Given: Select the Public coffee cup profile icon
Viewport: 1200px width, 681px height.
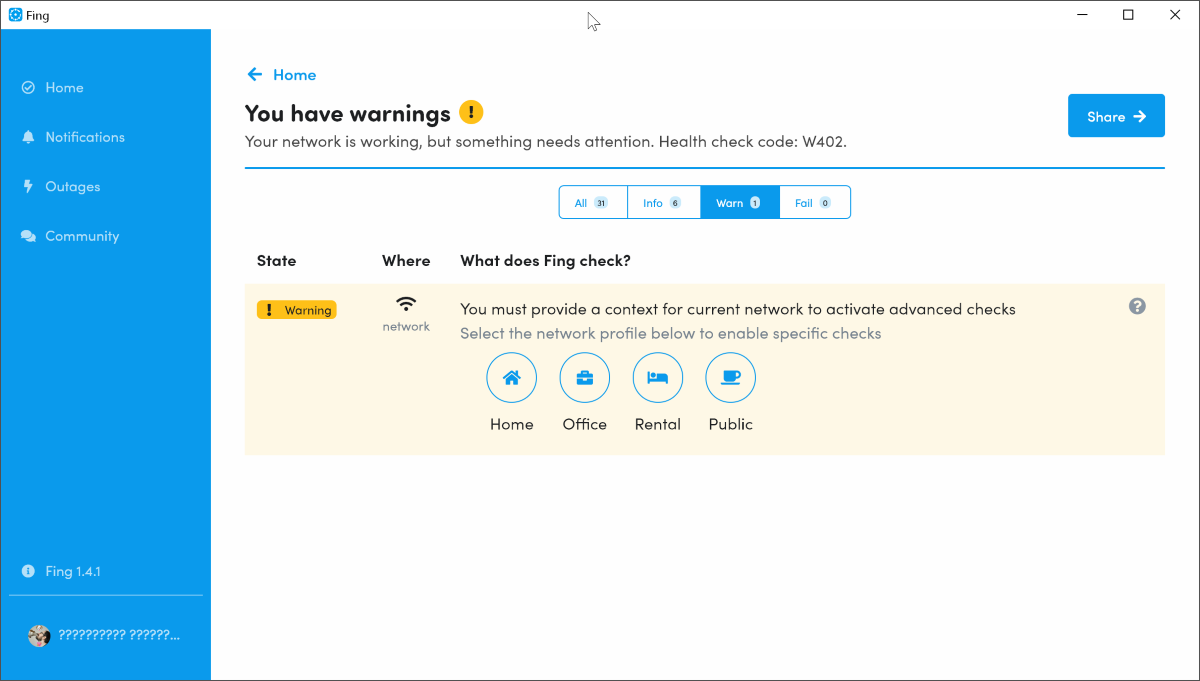Looking at the screenshot, I should 730,378.
